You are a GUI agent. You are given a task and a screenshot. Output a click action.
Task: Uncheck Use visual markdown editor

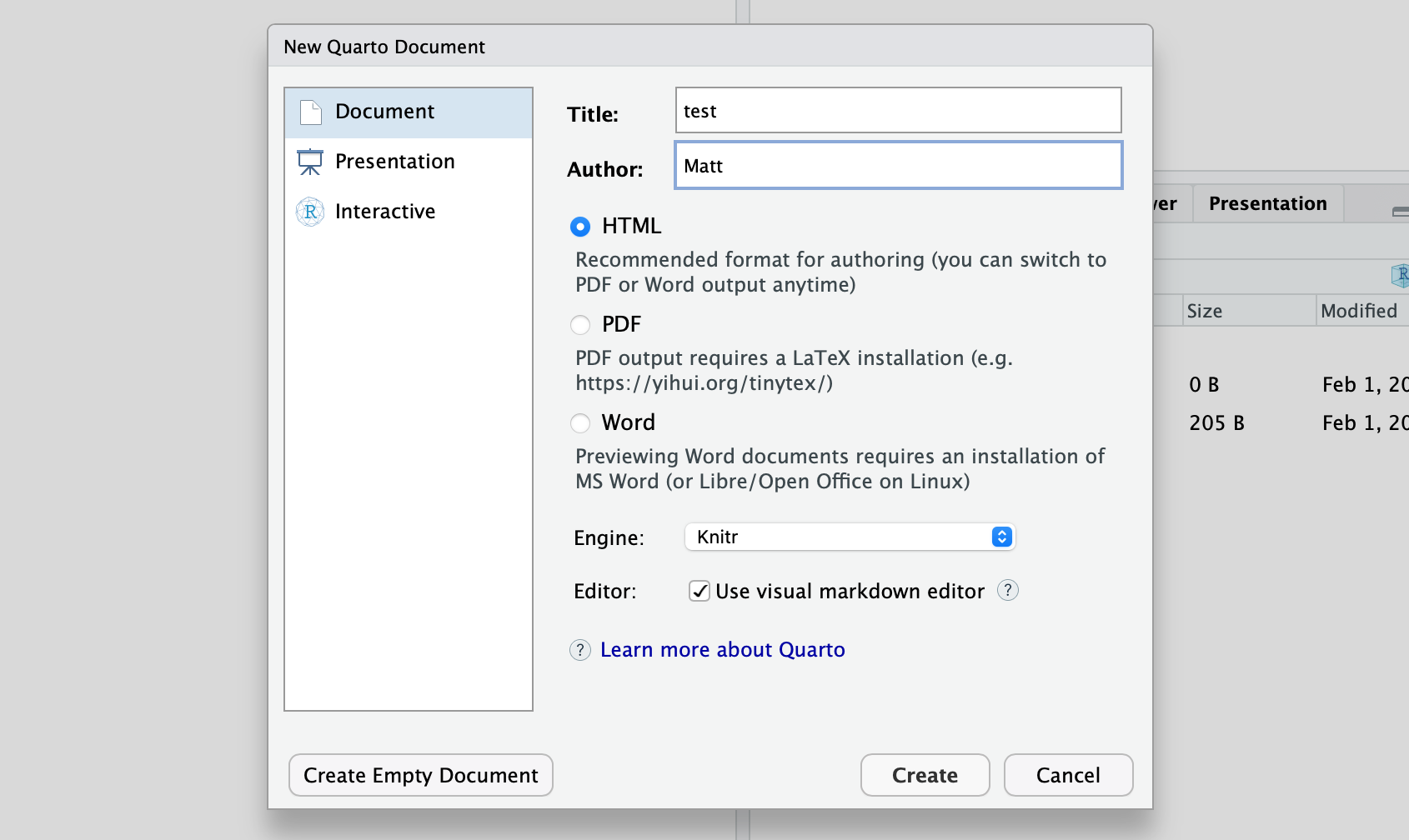(699, 591)
